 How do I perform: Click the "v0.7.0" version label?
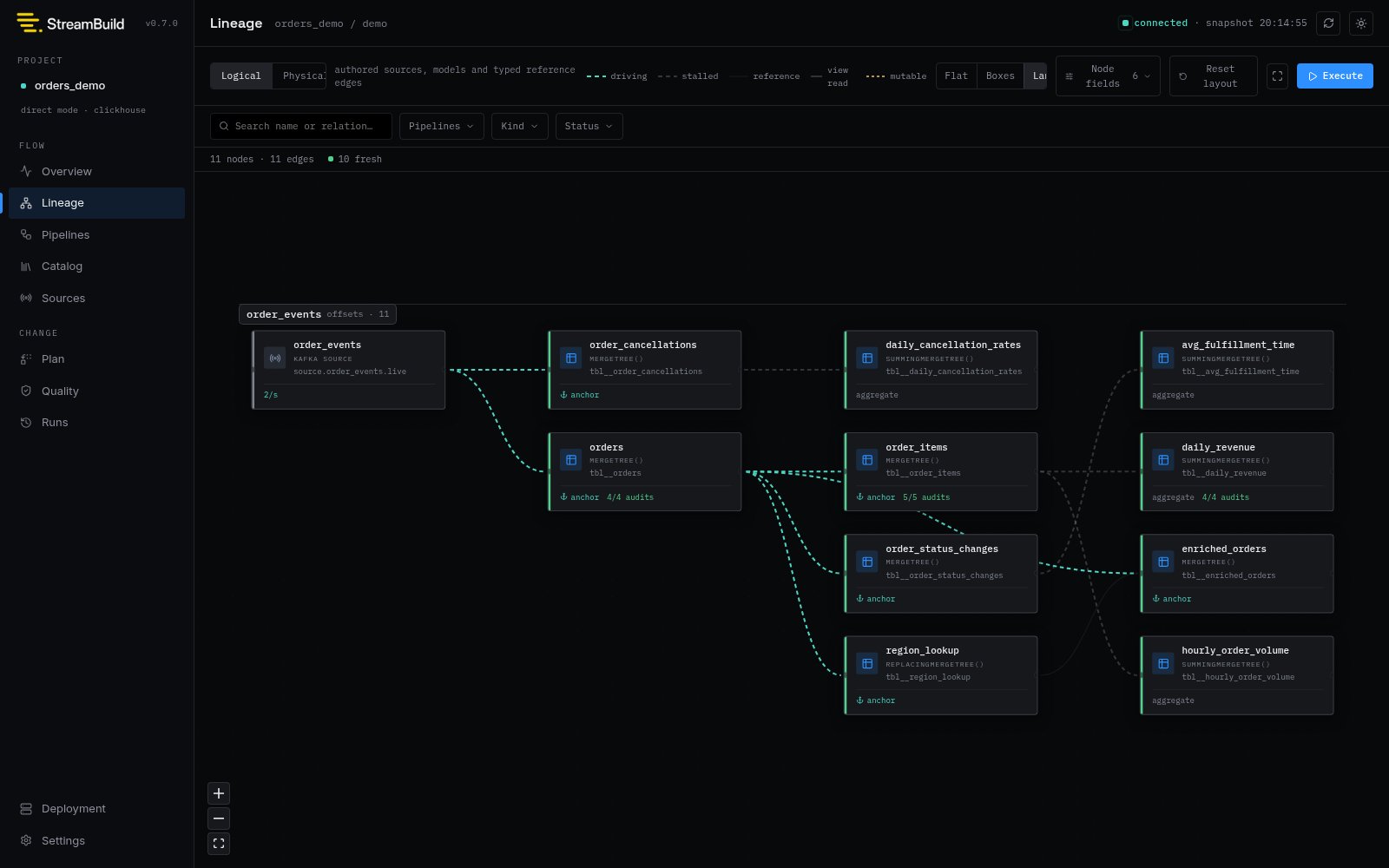(161, 23)
